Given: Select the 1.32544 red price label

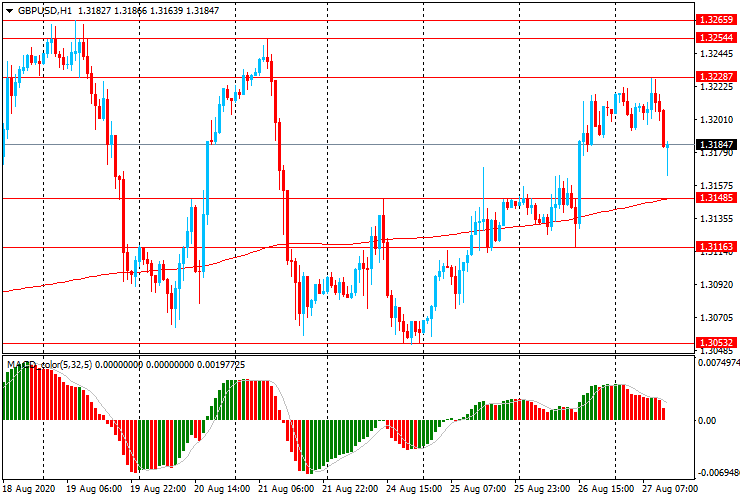Looking at the screenshot, I should [x=717, y=37].
